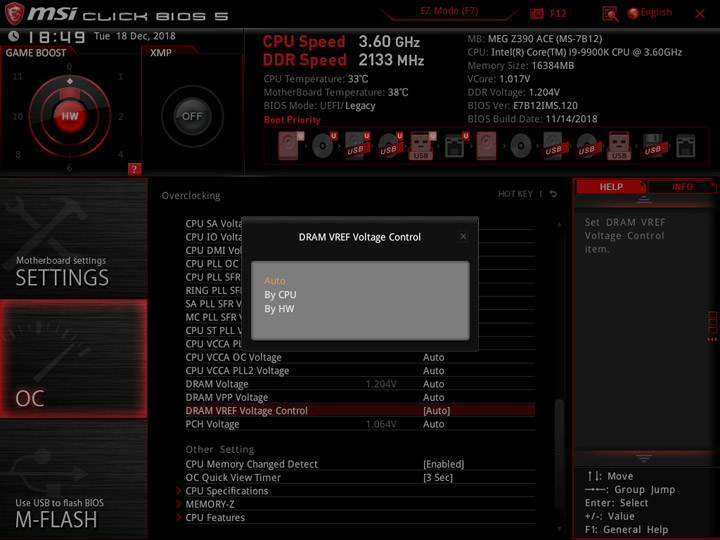Choose By CPU in the DRAM VREF dialog

click(x=280, y=295)
